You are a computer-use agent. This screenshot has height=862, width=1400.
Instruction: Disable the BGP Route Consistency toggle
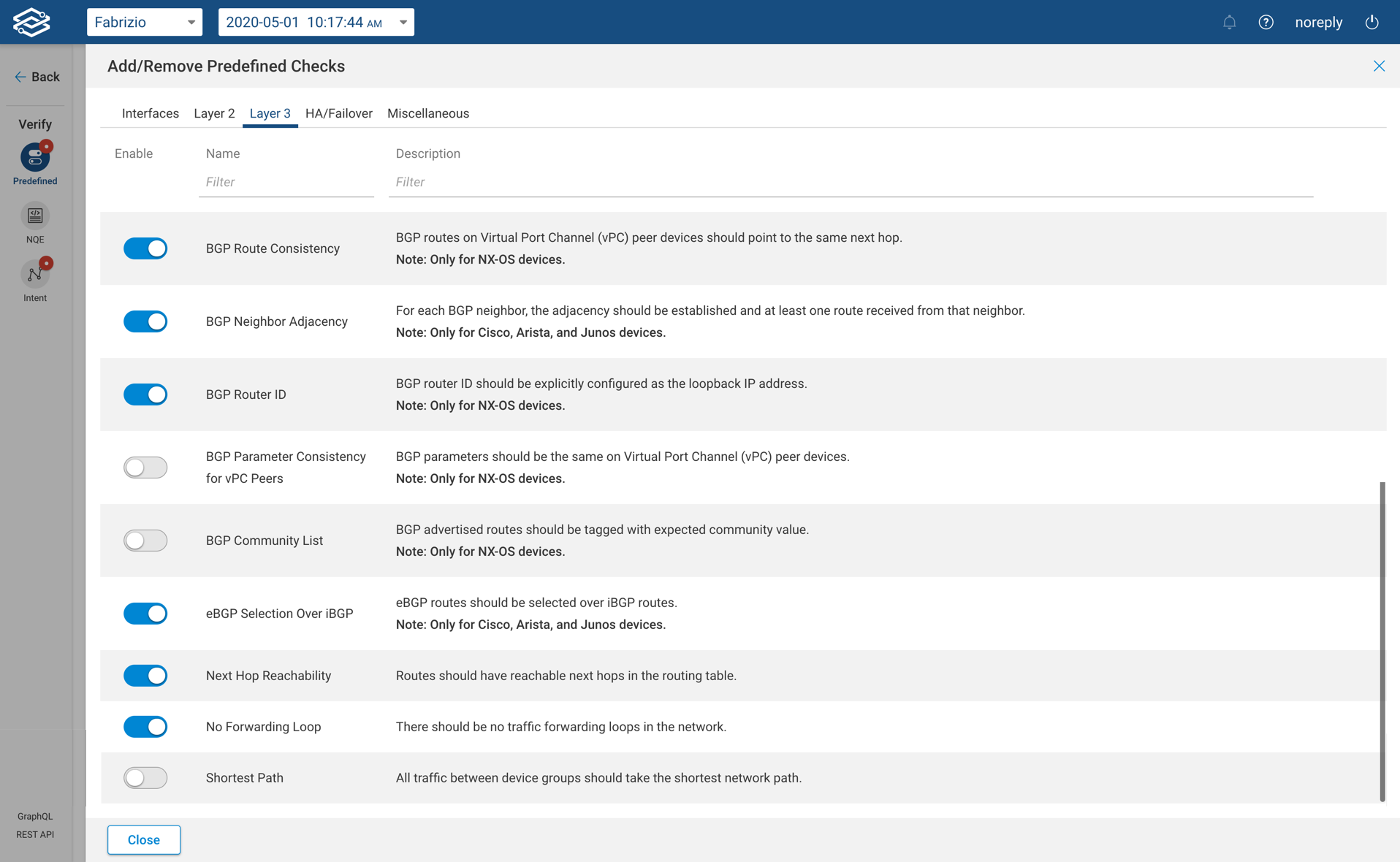click(x=145, y=248)
